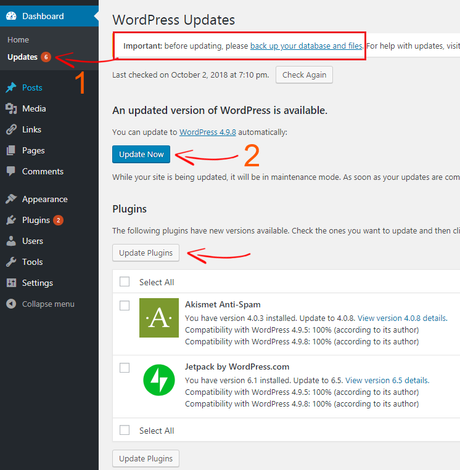Check the bottom Select All checkbox
This screenshot has height=470, width=460.
pos(125,430)
